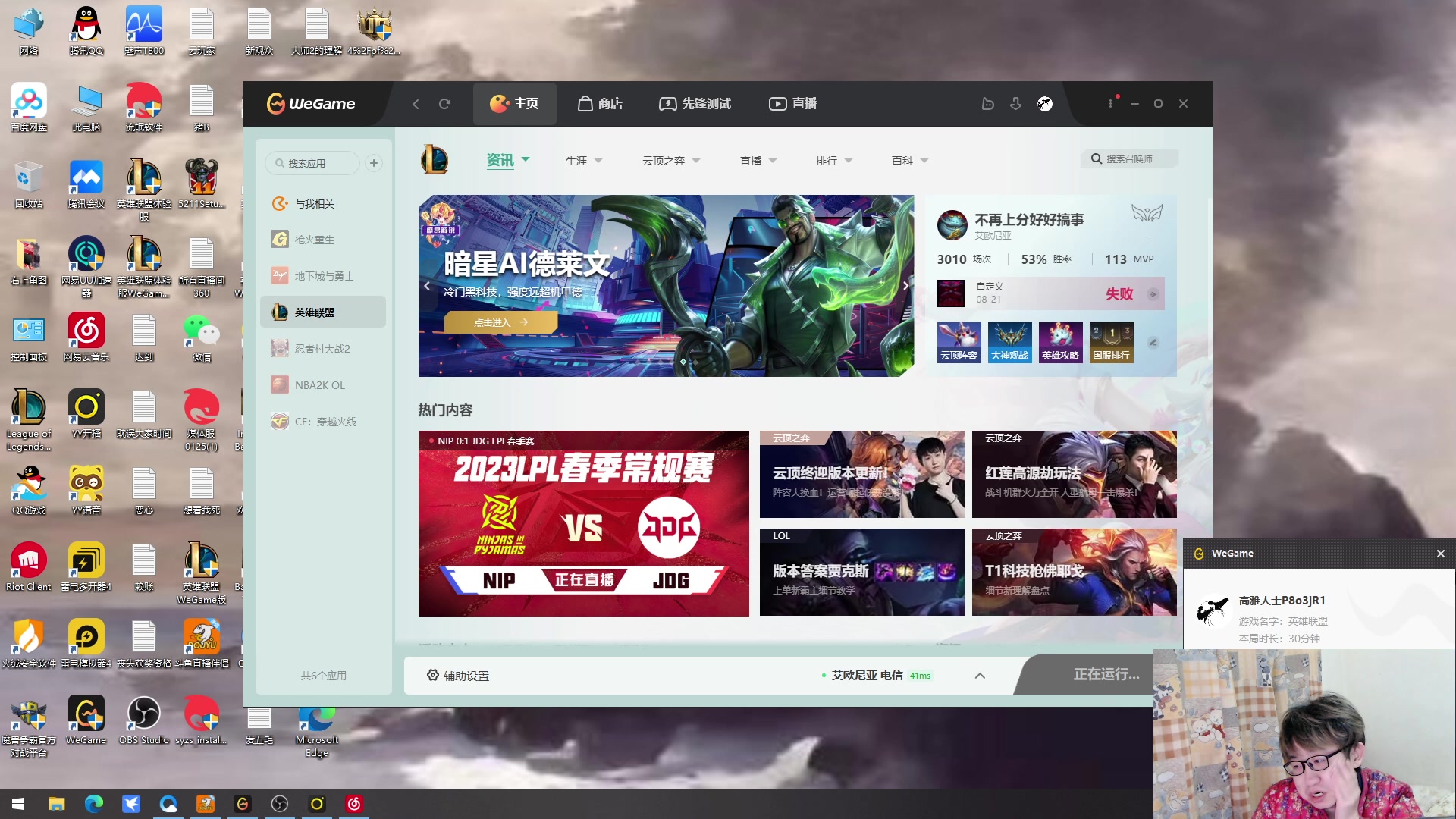
Task: Open NetEase Music taskbar icon
Action: tap(354, 804)
